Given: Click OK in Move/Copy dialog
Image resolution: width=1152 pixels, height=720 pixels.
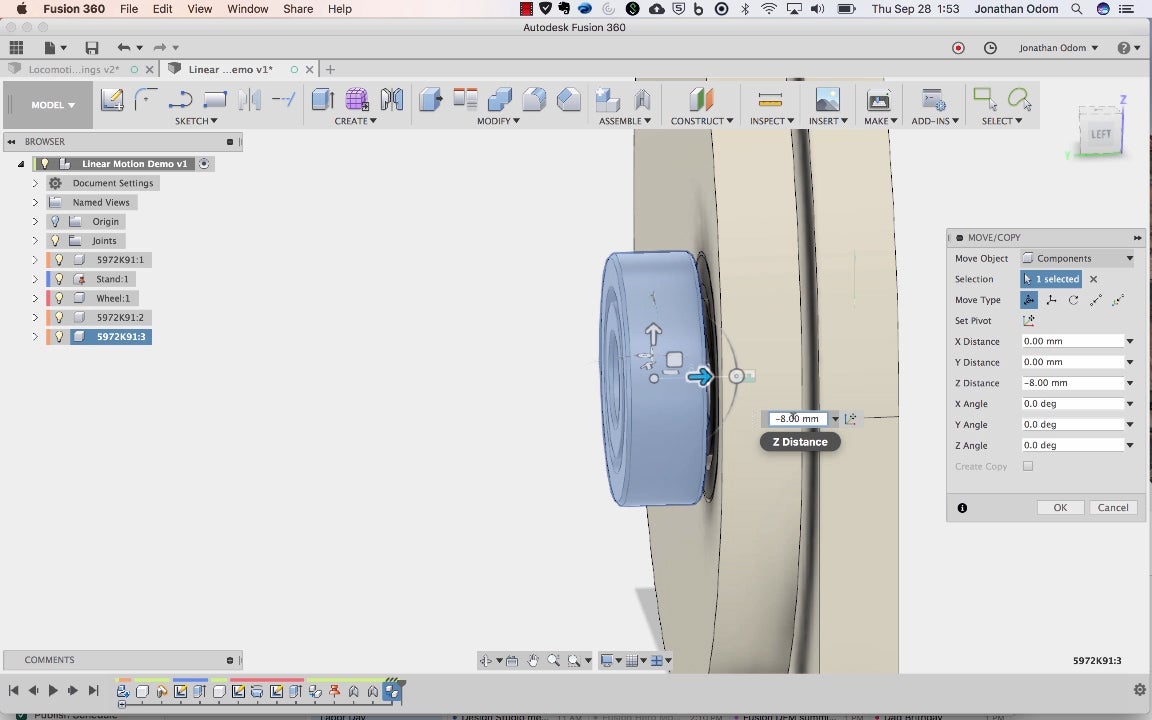Looking at the screenshot, I should [1060, 508].
